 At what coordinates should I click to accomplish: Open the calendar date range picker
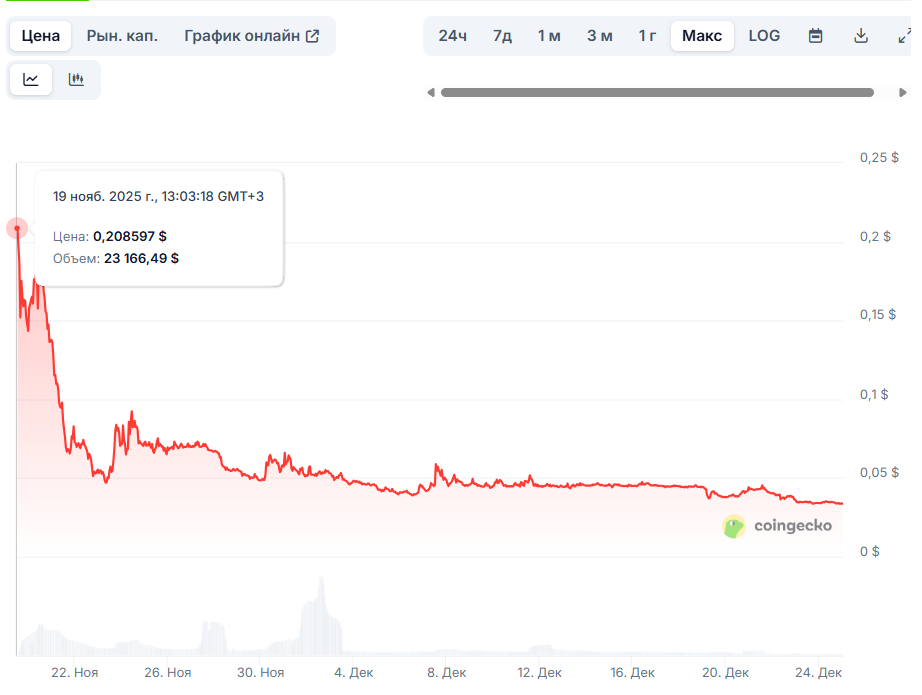tap(815, 36)
